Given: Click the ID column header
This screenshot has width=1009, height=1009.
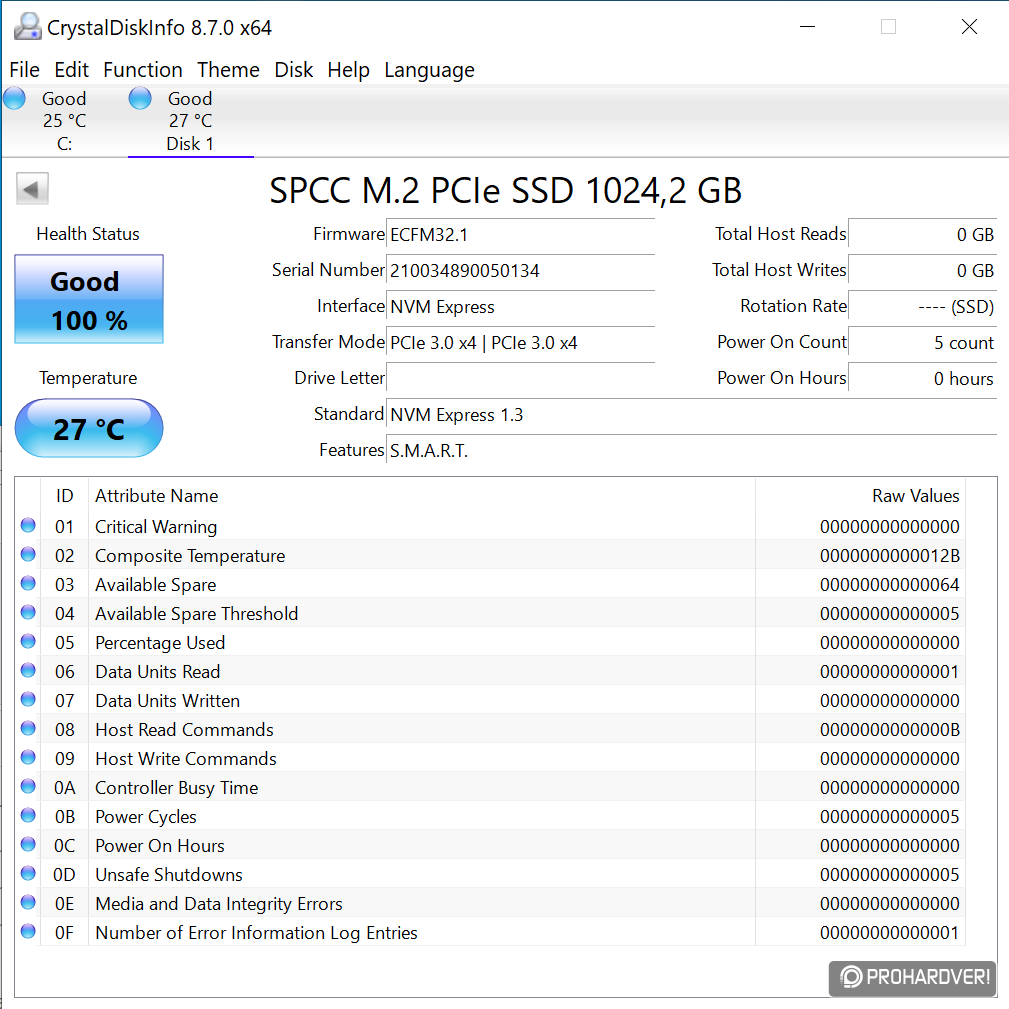Looking at the screenshot, I should pos(64,495).
